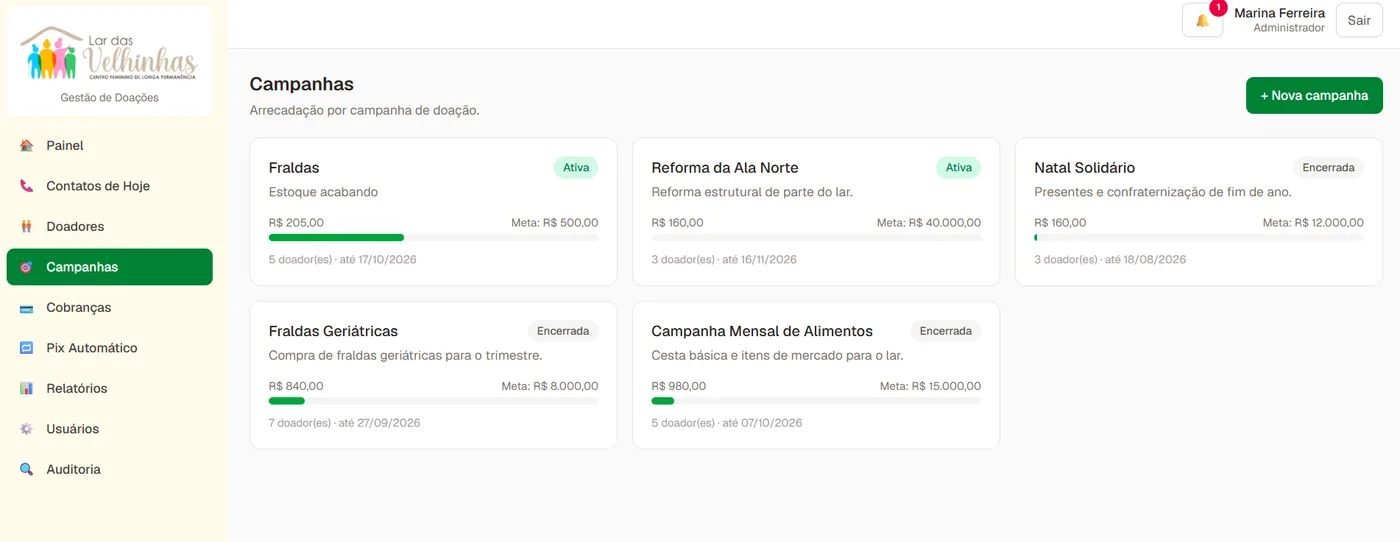Click 'R$ 840,00' amount
1400x542 pixels.
click(296, 386)
